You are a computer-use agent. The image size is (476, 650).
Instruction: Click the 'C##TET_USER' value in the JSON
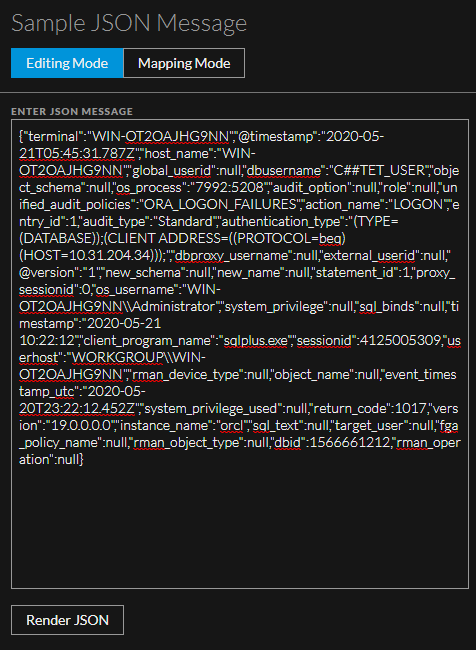click(x=379, y=170)
